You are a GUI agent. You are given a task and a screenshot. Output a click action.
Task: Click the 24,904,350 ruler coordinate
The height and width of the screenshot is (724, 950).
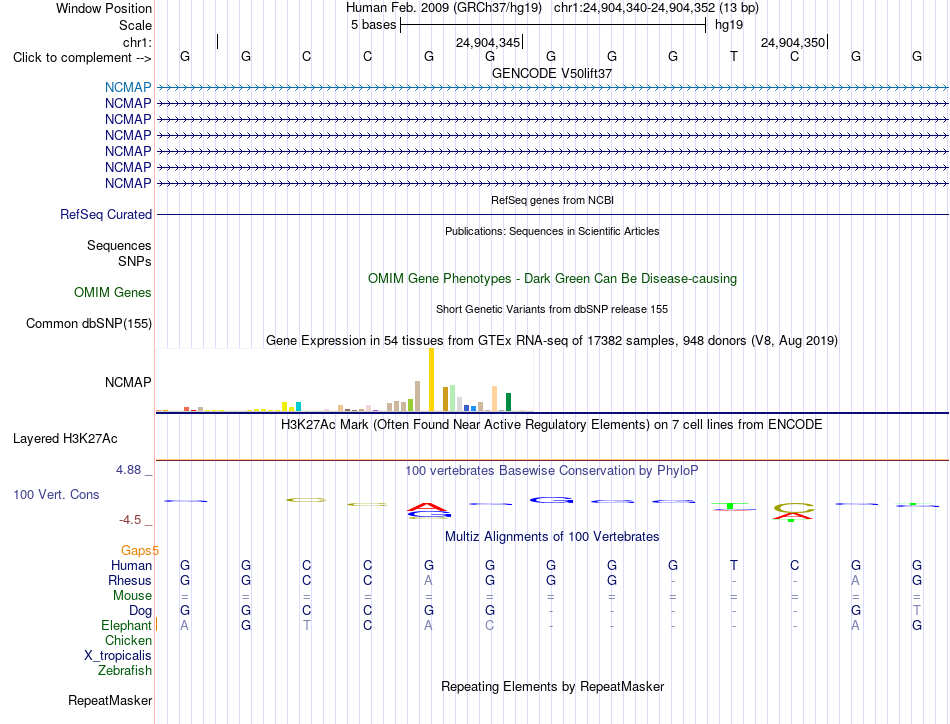click(792, 42)
